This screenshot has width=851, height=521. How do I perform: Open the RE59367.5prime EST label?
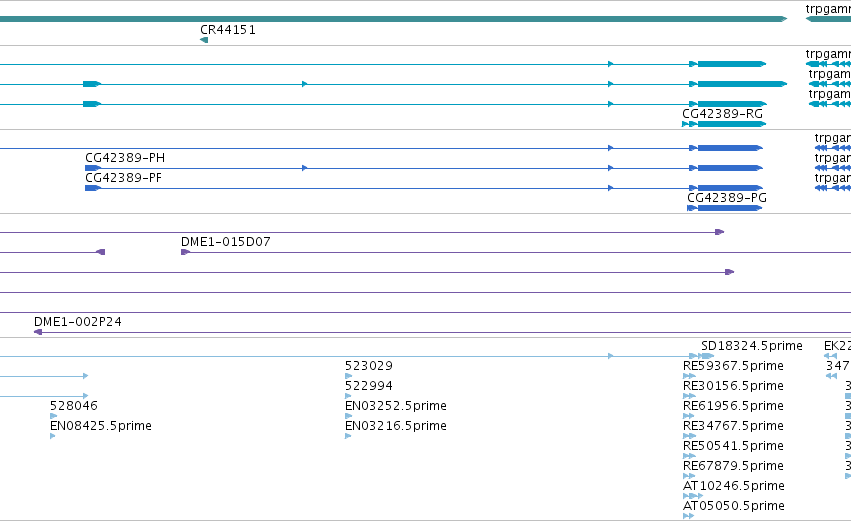click(733, 366)
